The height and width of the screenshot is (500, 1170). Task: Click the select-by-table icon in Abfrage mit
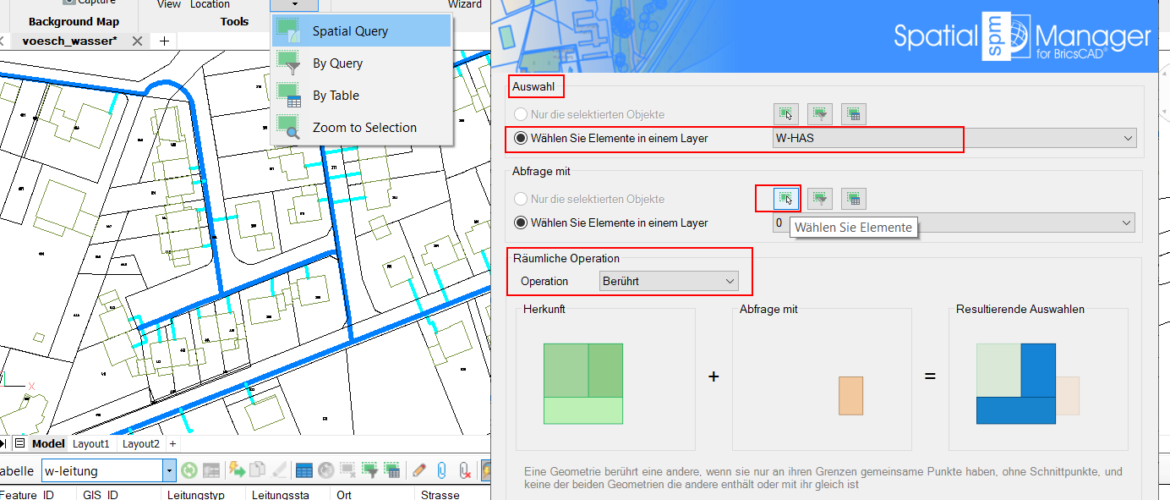853,199
